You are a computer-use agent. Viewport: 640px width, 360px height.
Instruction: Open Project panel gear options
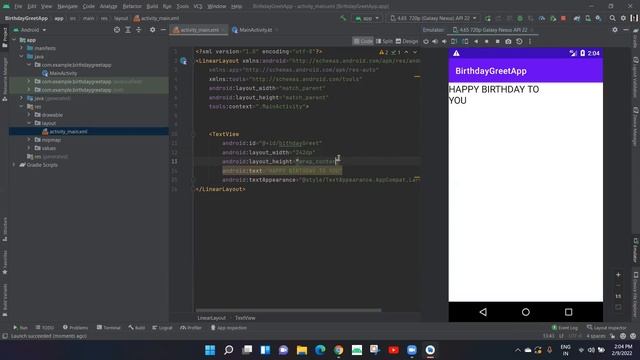(x=152, y=30)
